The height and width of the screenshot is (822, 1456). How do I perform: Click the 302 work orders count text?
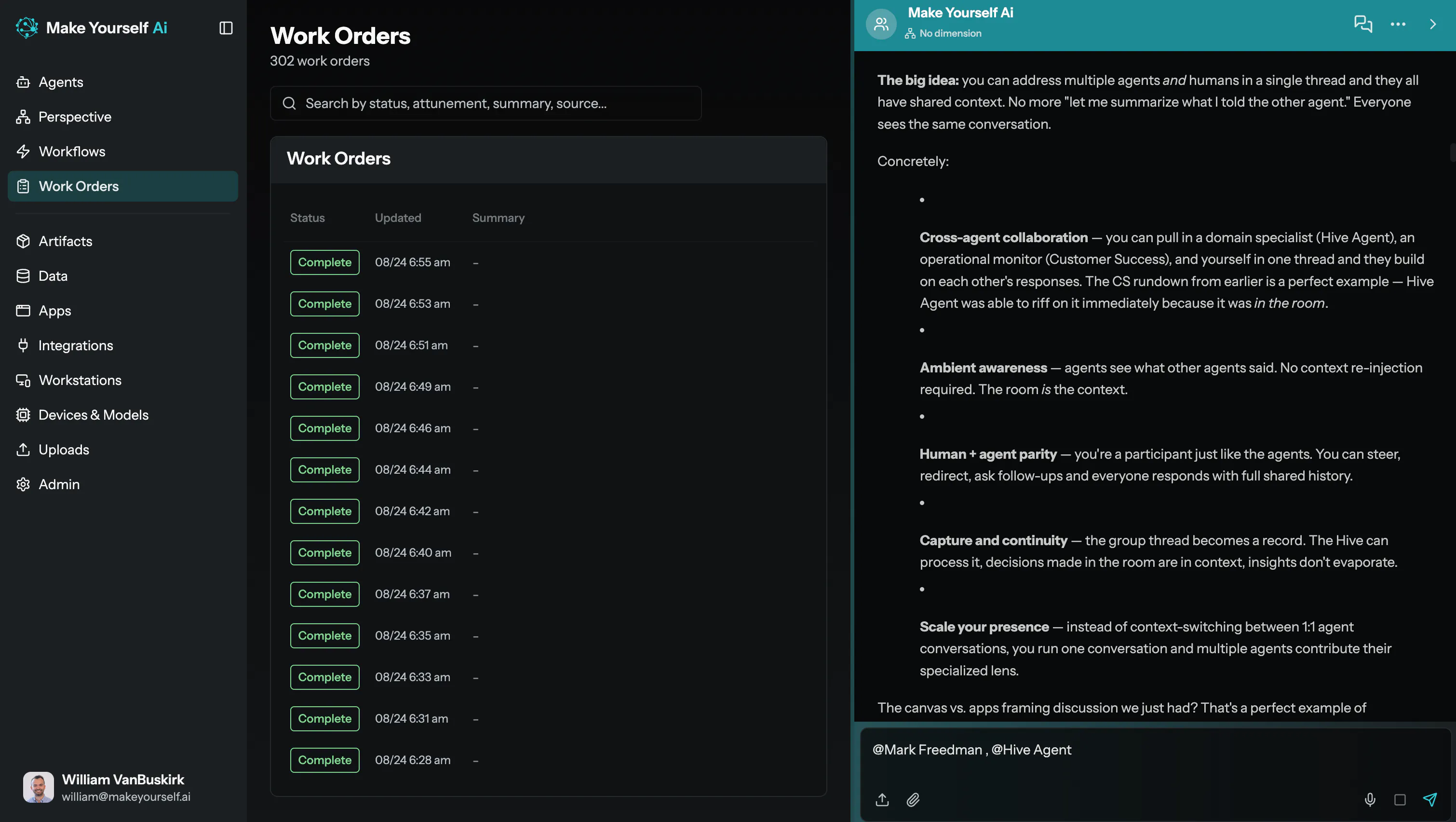point(319,61)
